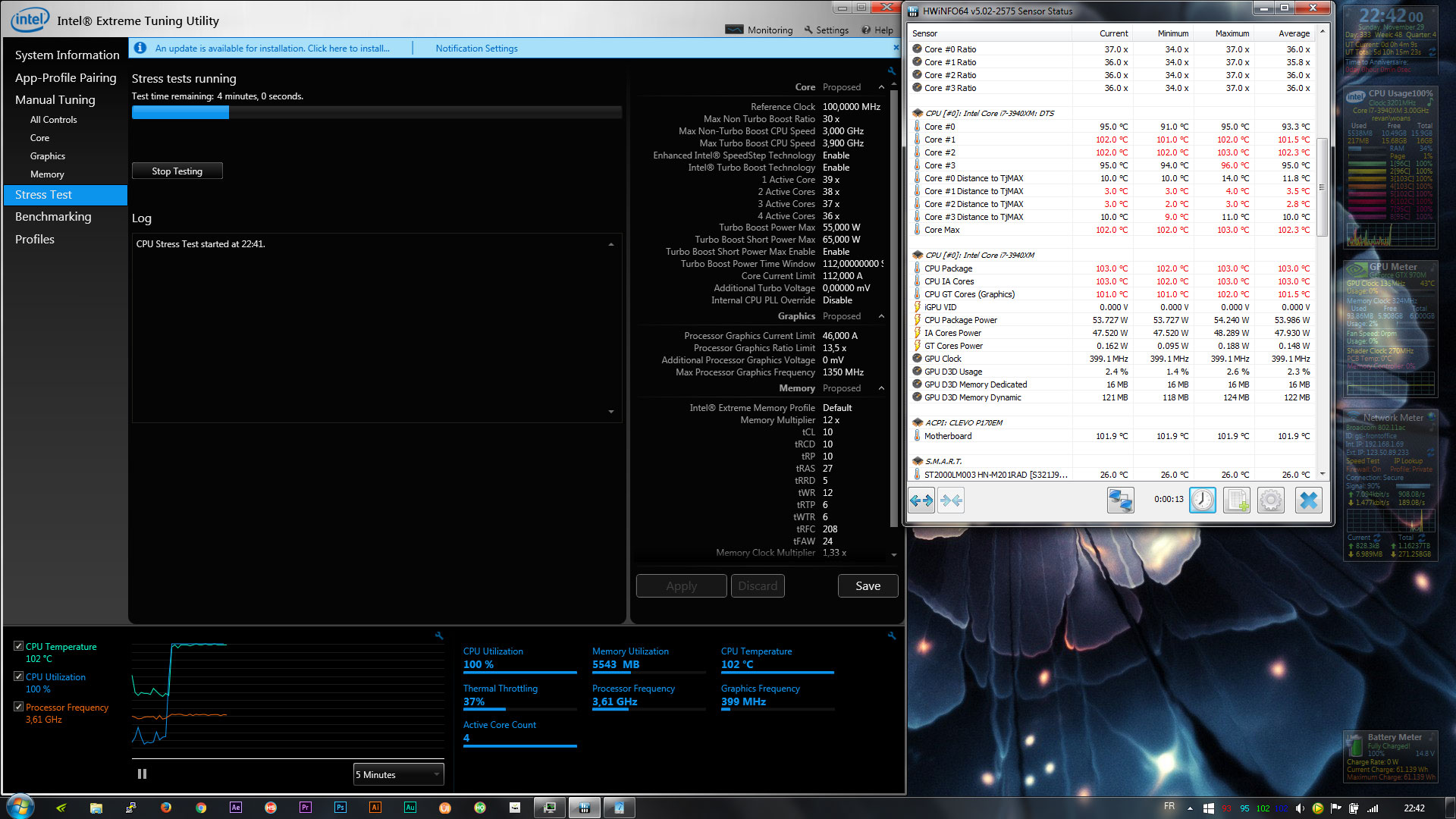Collapse the Graphics settings section
Viewport: 1456px width, 819px height.
pos(881,316)
